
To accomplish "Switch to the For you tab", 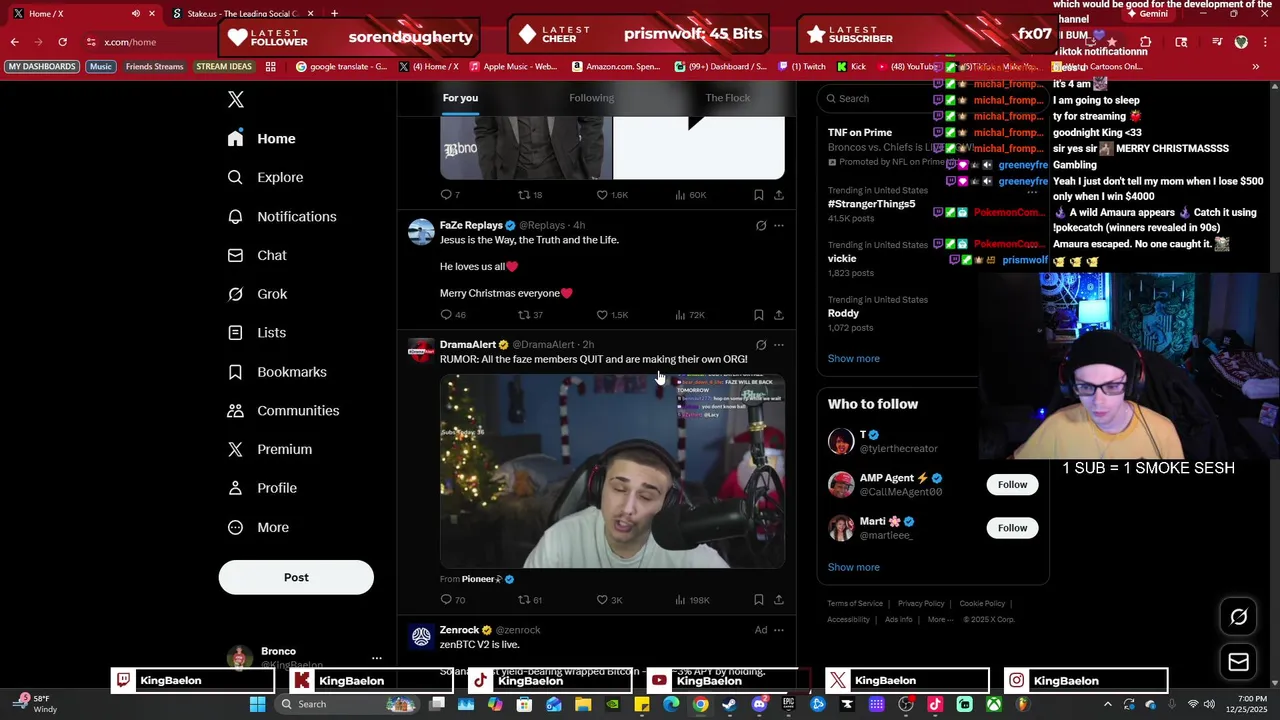I will (460, 98).
